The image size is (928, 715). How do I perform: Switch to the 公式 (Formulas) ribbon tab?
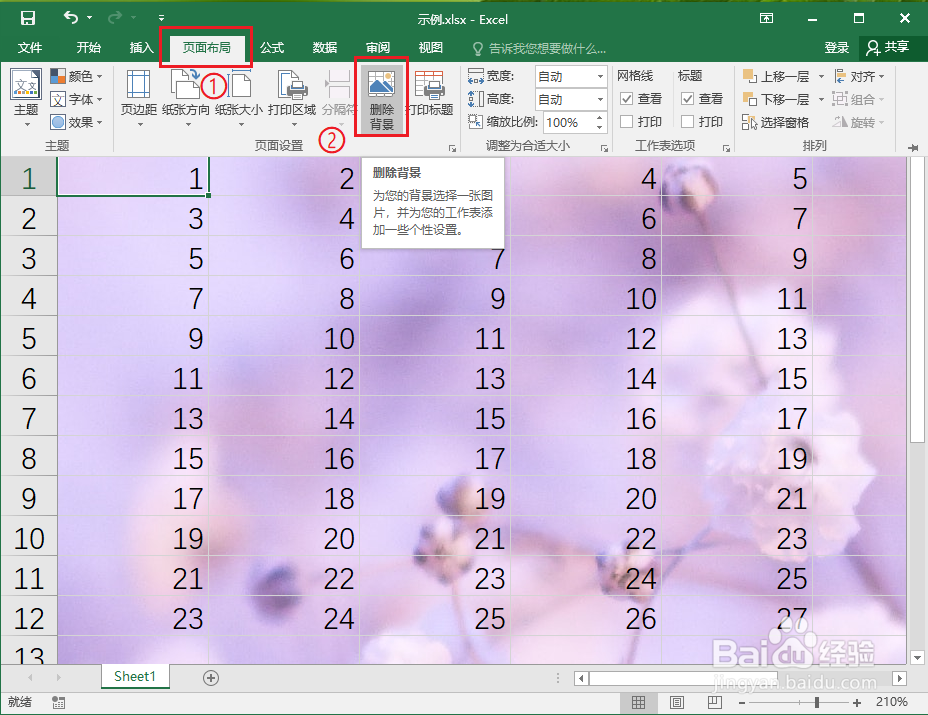271,47
